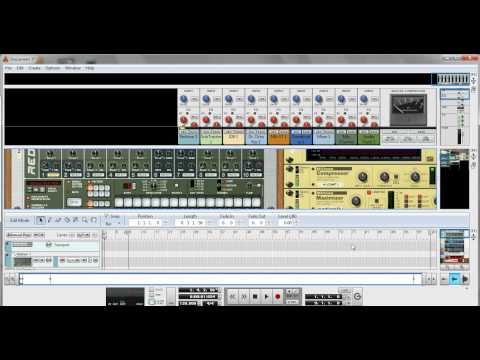This screenshot has height=360, width=480.
Task: Click the transport Record button
Action: click(278, 296)
